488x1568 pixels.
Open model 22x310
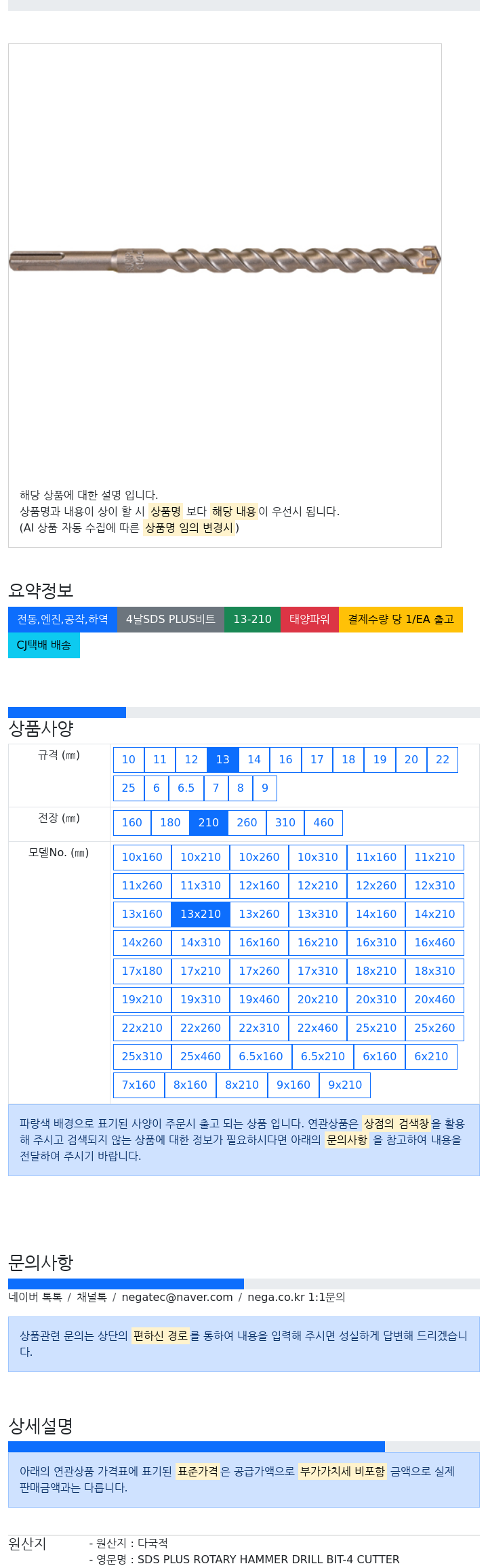(x=259, y=1028)
